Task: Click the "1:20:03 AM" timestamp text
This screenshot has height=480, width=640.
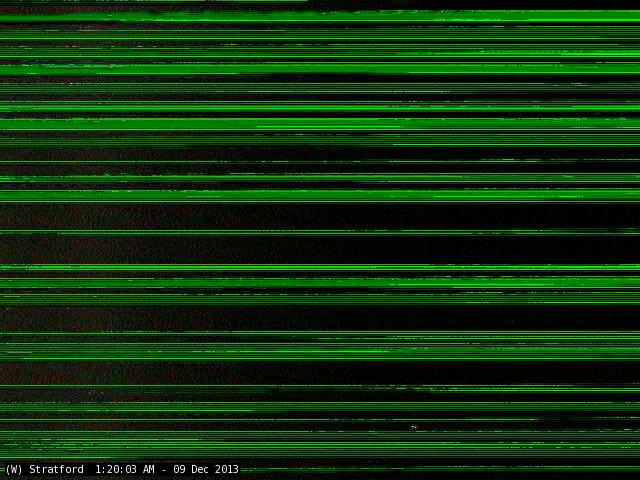Action: click(x=125, y=469)
